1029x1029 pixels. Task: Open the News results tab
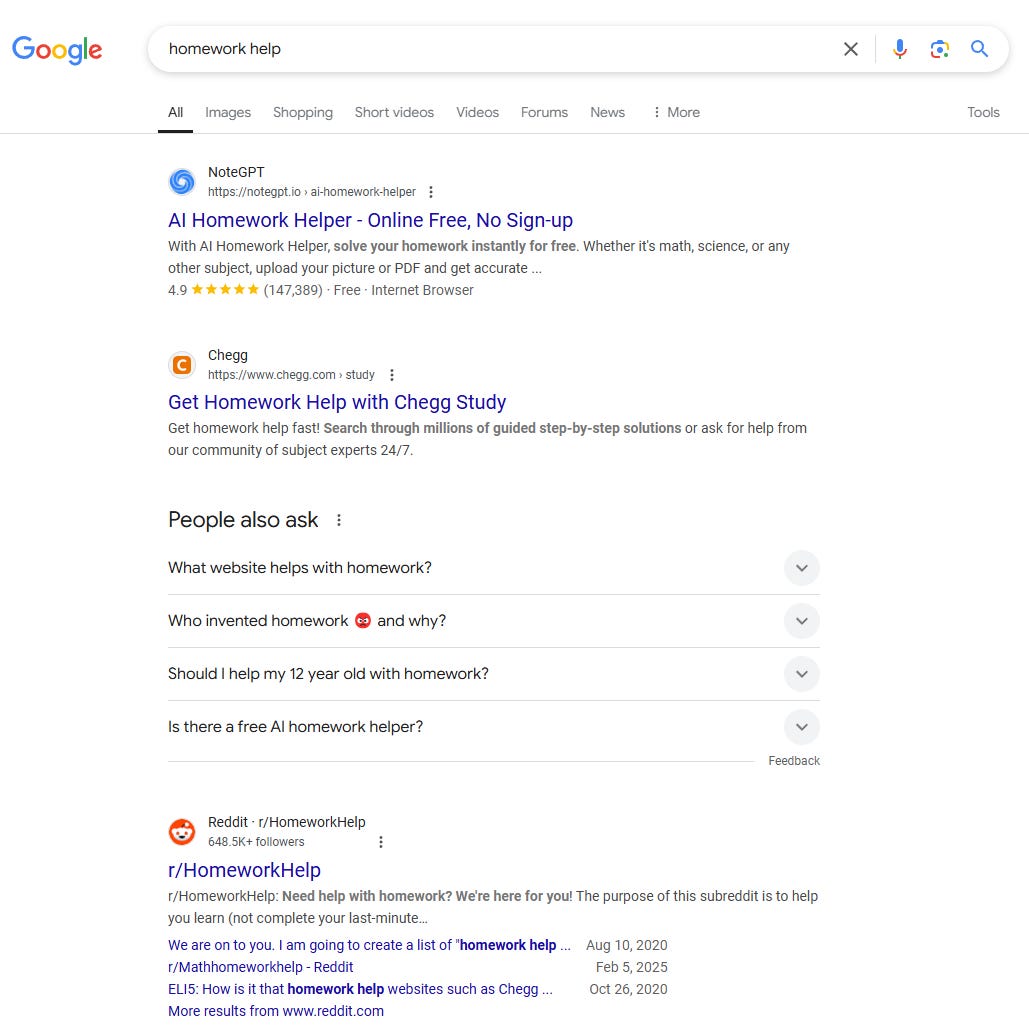607,112
